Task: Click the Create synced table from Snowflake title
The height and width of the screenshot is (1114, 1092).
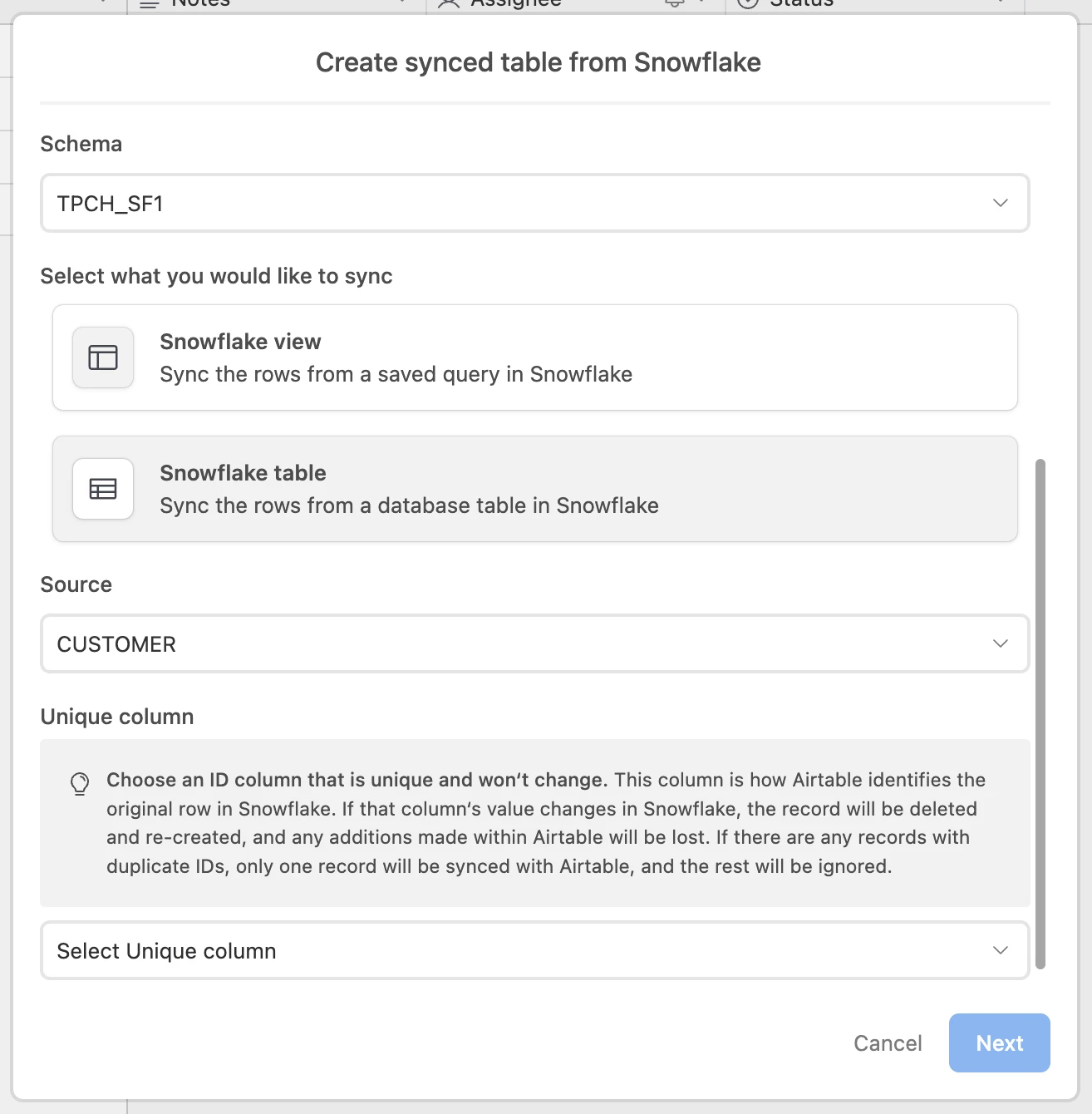Action: pos(539,62)
